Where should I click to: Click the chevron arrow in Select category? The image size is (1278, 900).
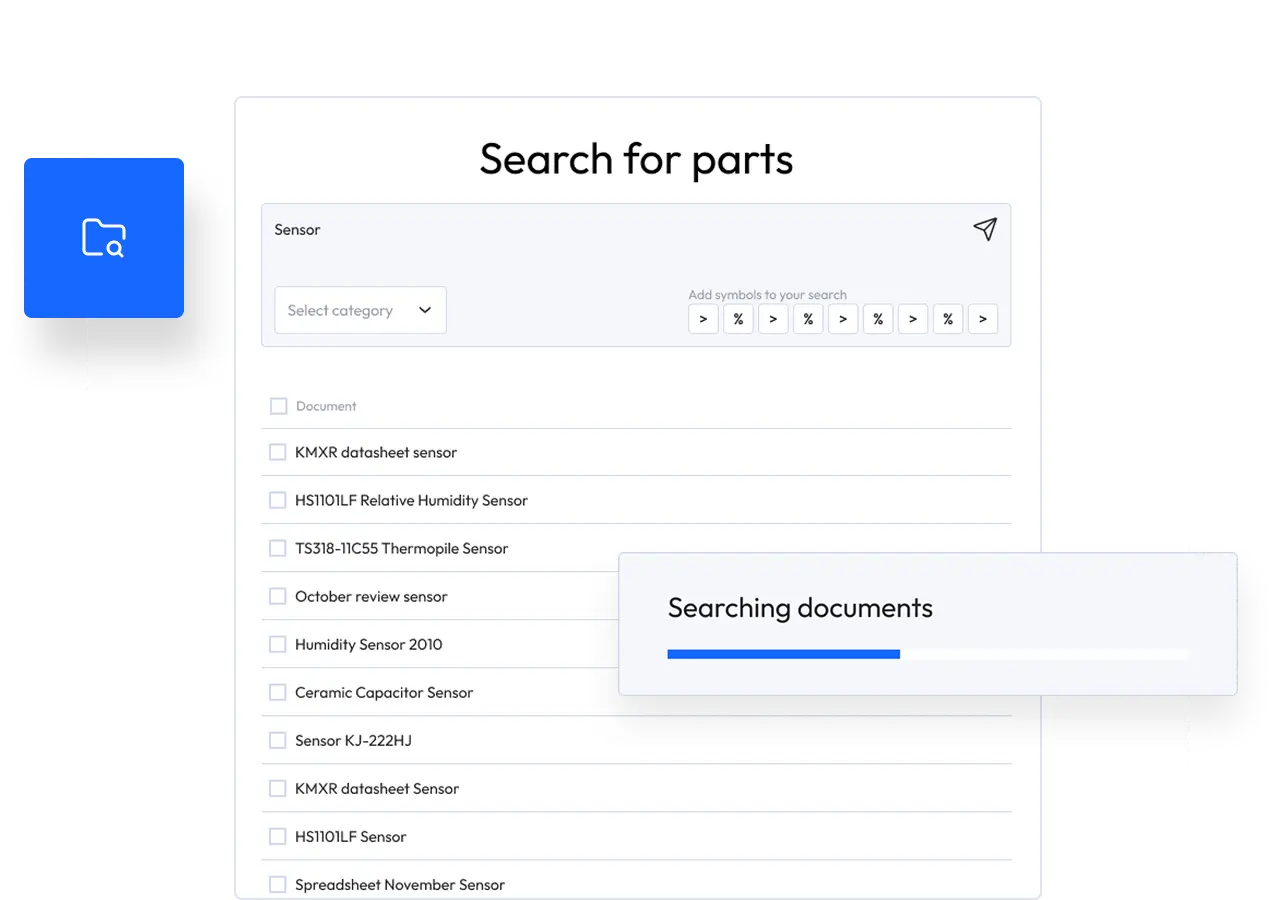pyautogui.click(x=425, y=310)
